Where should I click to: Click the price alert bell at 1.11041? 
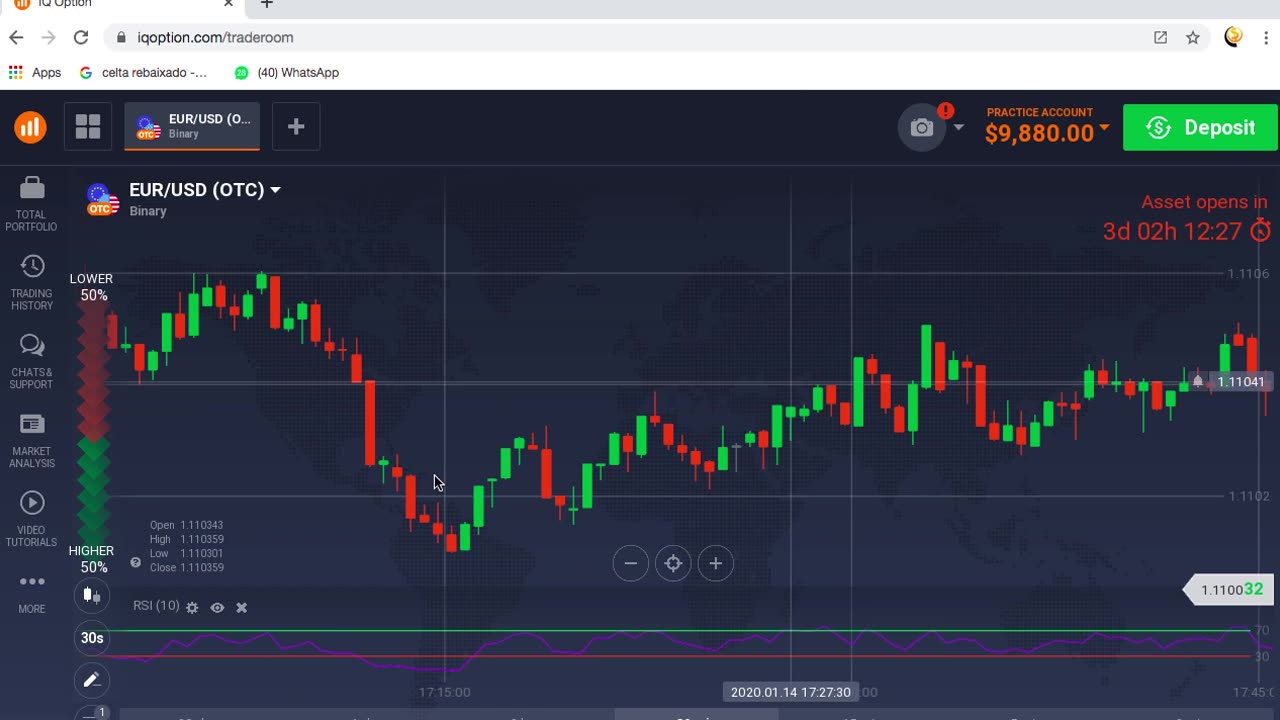pos(1198,381)
